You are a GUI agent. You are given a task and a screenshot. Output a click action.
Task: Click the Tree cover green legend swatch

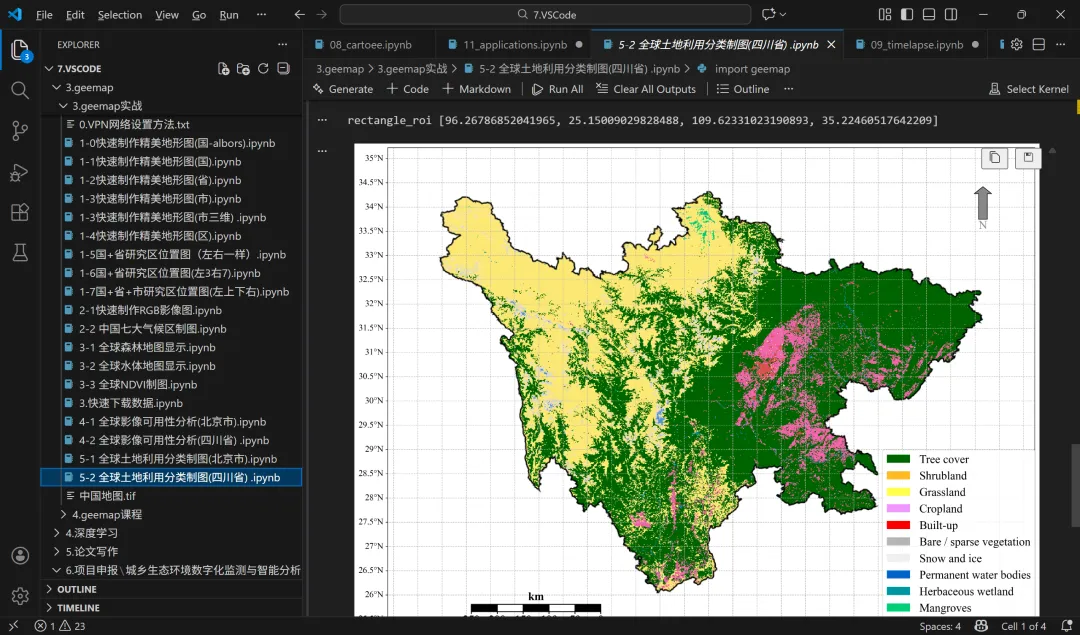tap(898, 460)
